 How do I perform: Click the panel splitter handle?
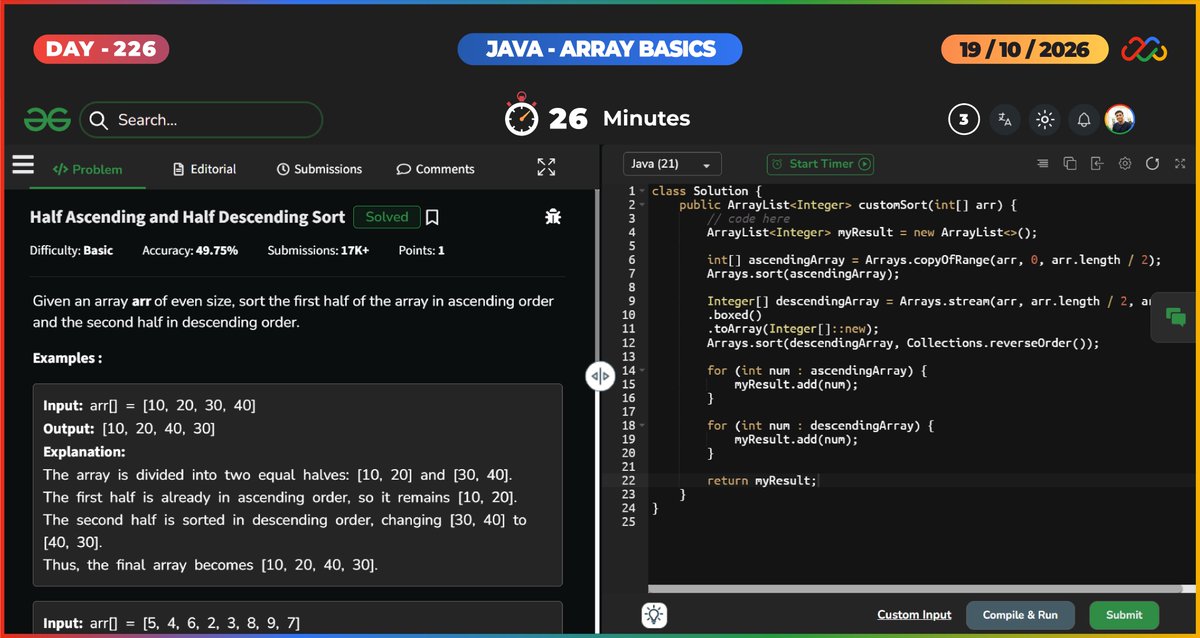(x=600, y=376)
